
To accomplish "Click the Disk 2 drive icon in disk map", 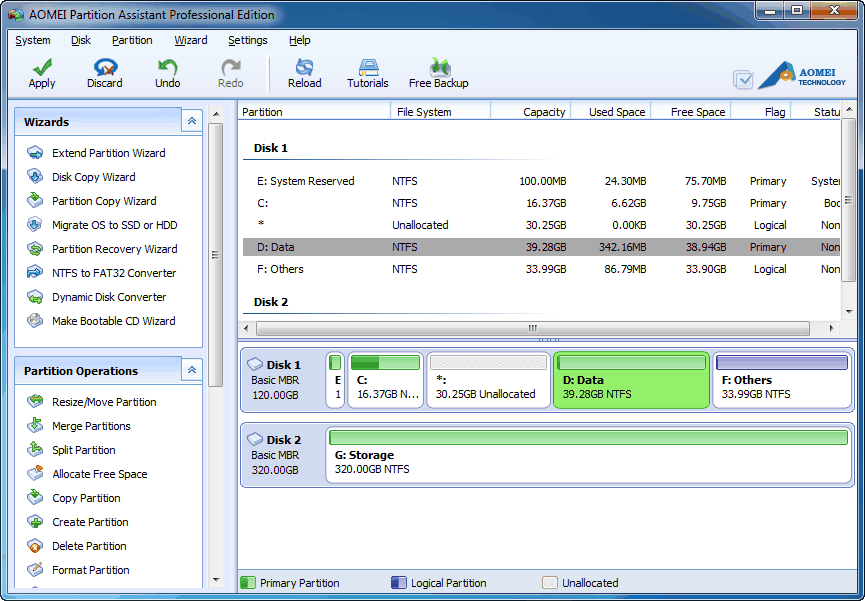I will click(x=255, y=439).
